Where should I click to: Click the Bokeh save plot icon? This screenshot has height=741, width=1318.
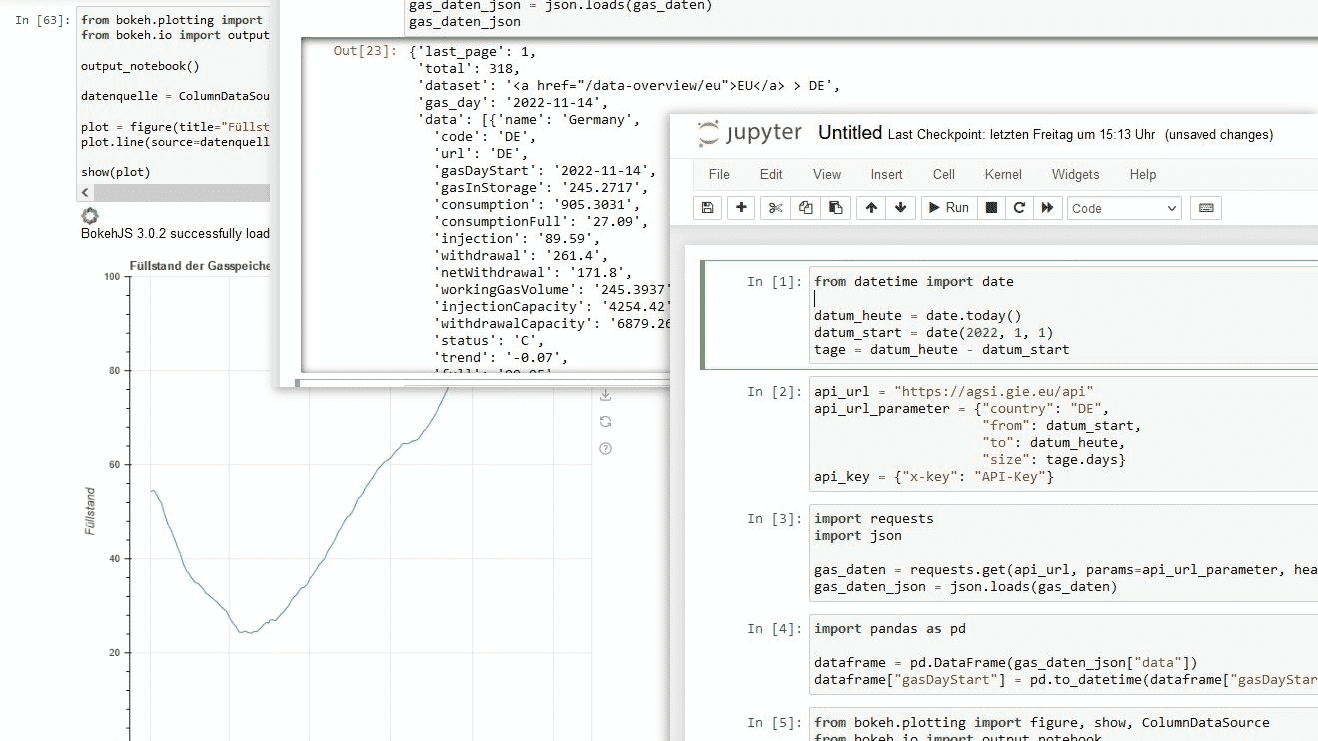(x=605, y=395)
